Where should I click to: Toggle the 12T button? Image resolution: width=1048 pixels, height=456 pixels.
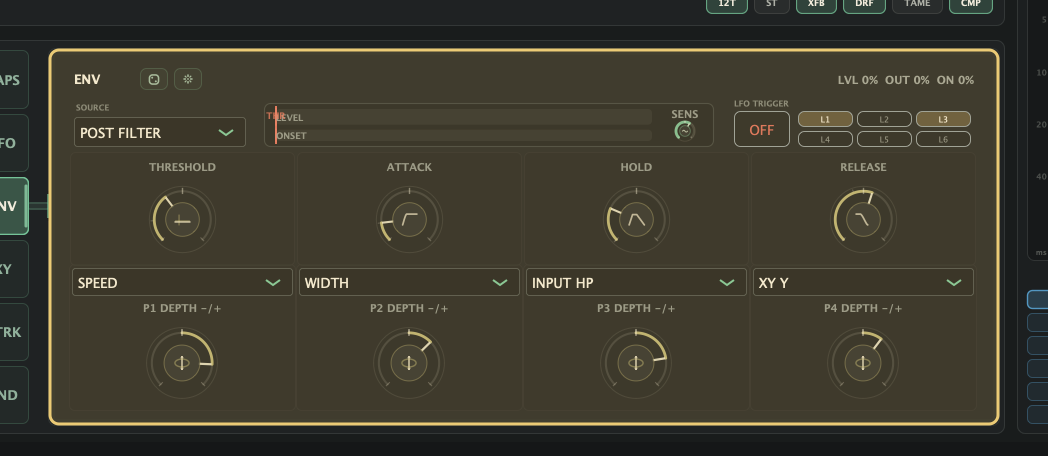(727, 4)
